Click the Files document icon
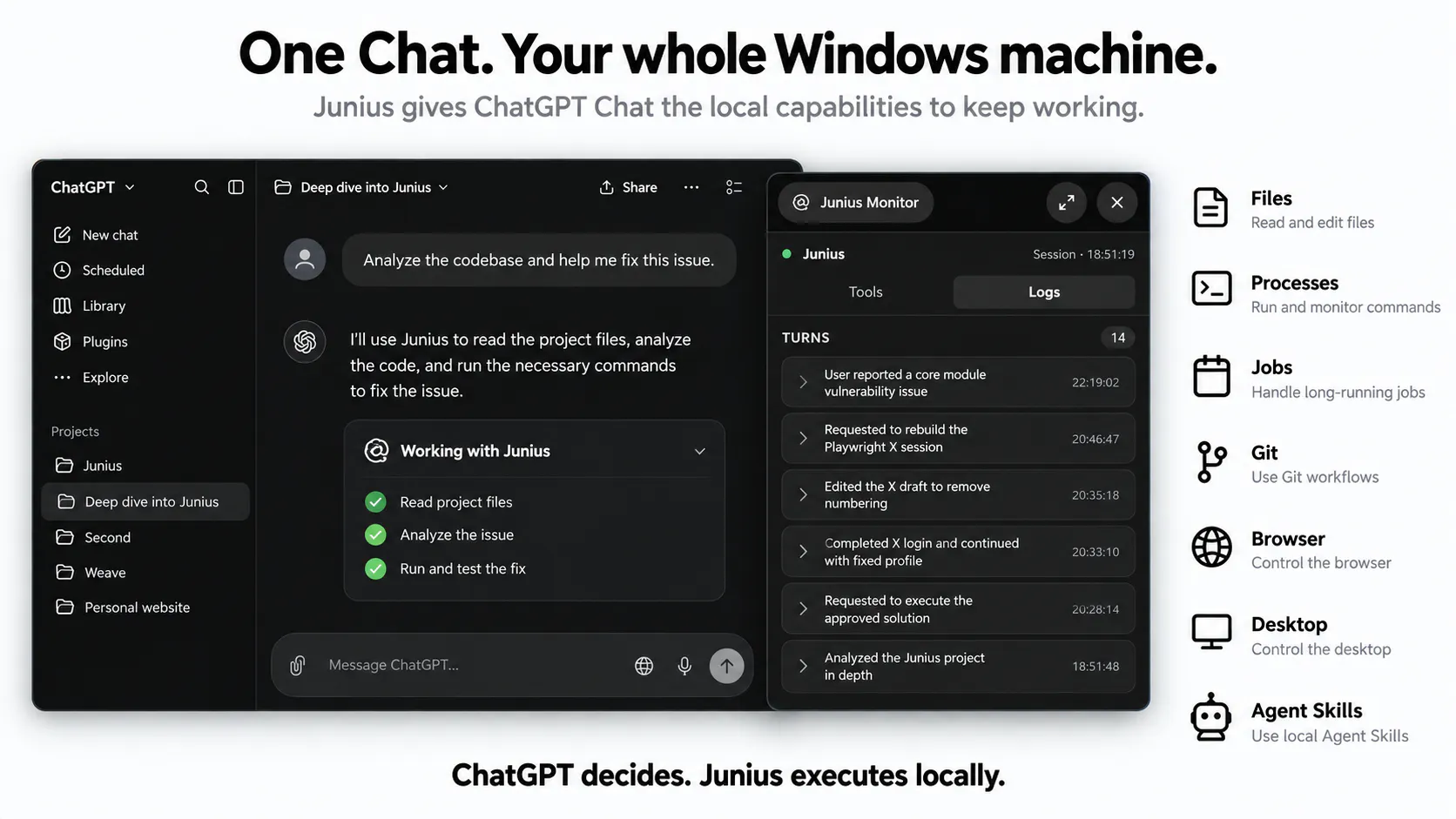 pyautogui.click(x=1210, y=208)
